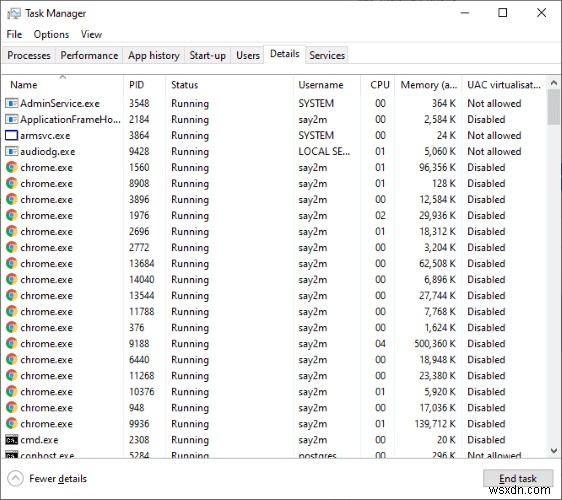Click Chrome icon for PID 10376

pos(11,392)
